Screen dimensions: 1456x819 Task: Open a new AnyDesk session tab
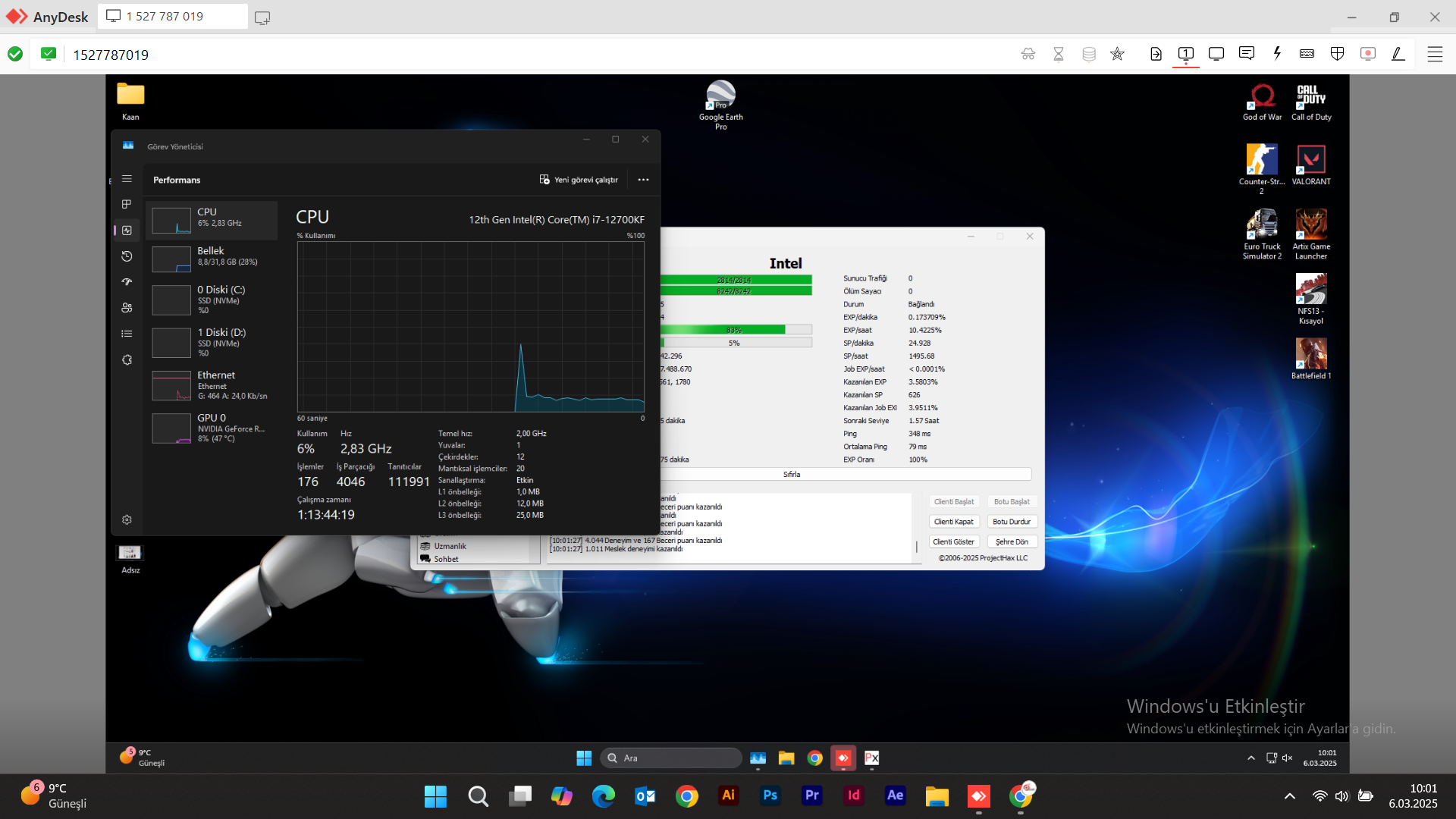coord(262,17)
